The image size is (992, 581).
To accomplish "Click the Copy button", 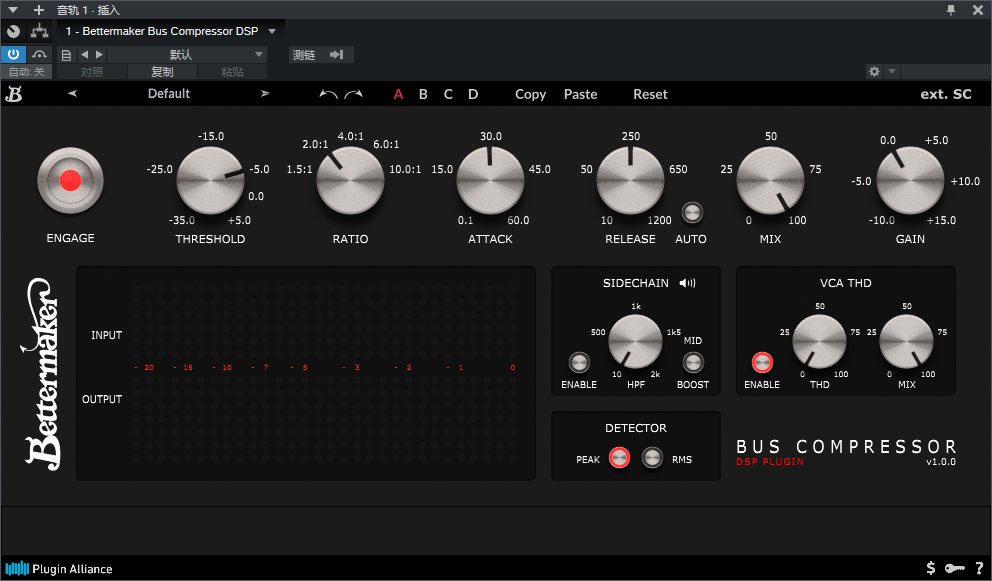I will pos(530,94).
